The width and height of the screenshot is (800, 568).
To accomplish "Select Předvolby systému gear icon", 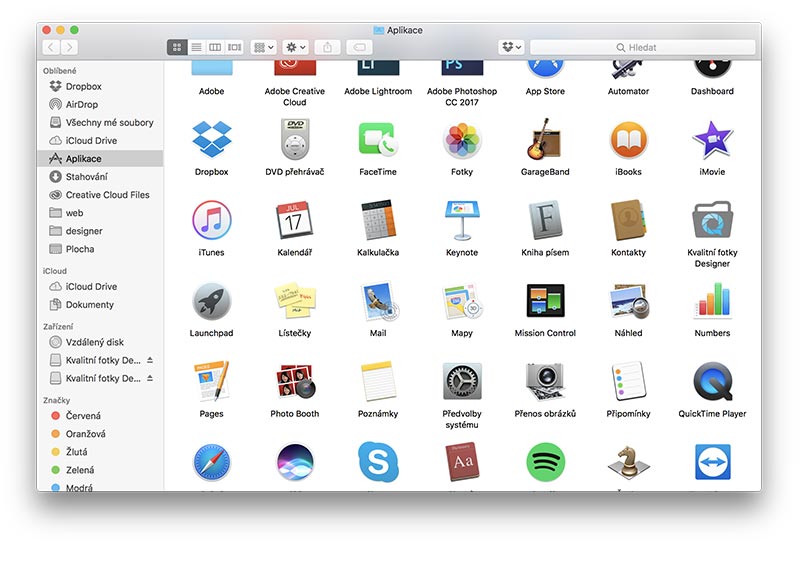I will coord(462,381).
